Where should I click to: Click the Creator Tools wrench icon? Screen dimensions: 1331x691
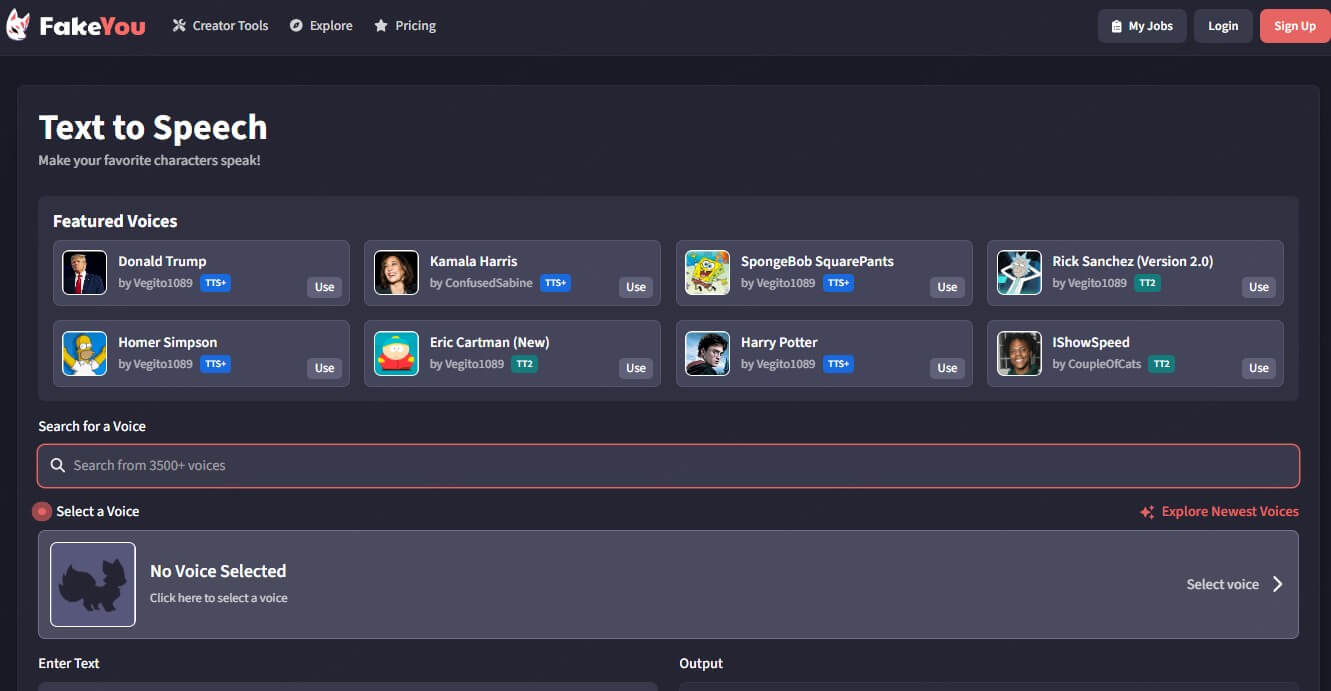(x=179, y=26)
